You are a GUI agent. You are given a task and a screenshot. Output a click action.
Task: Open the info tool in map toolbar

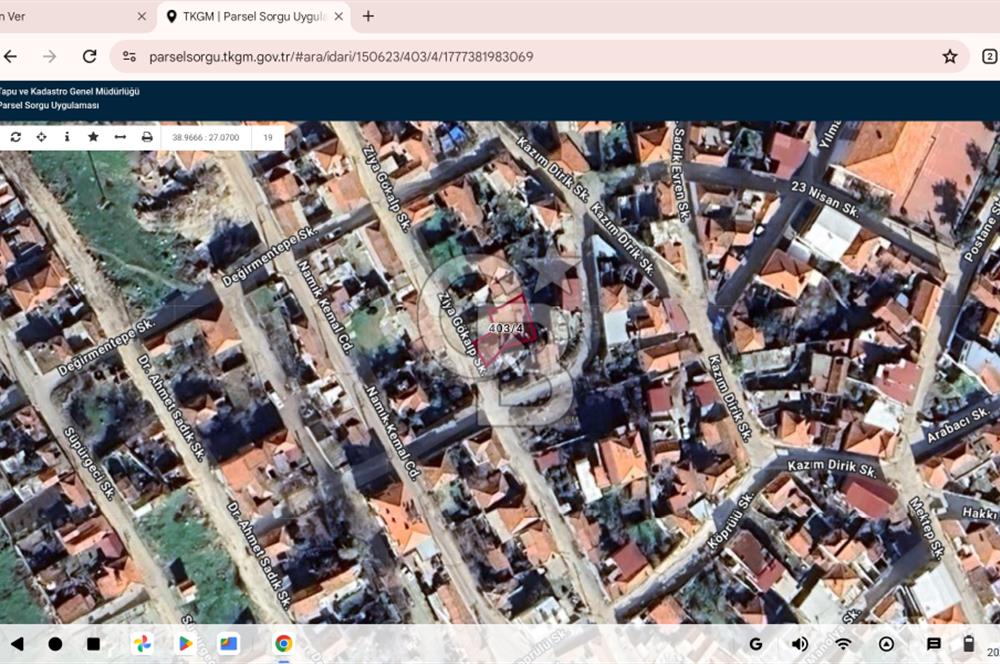[67, 137]
